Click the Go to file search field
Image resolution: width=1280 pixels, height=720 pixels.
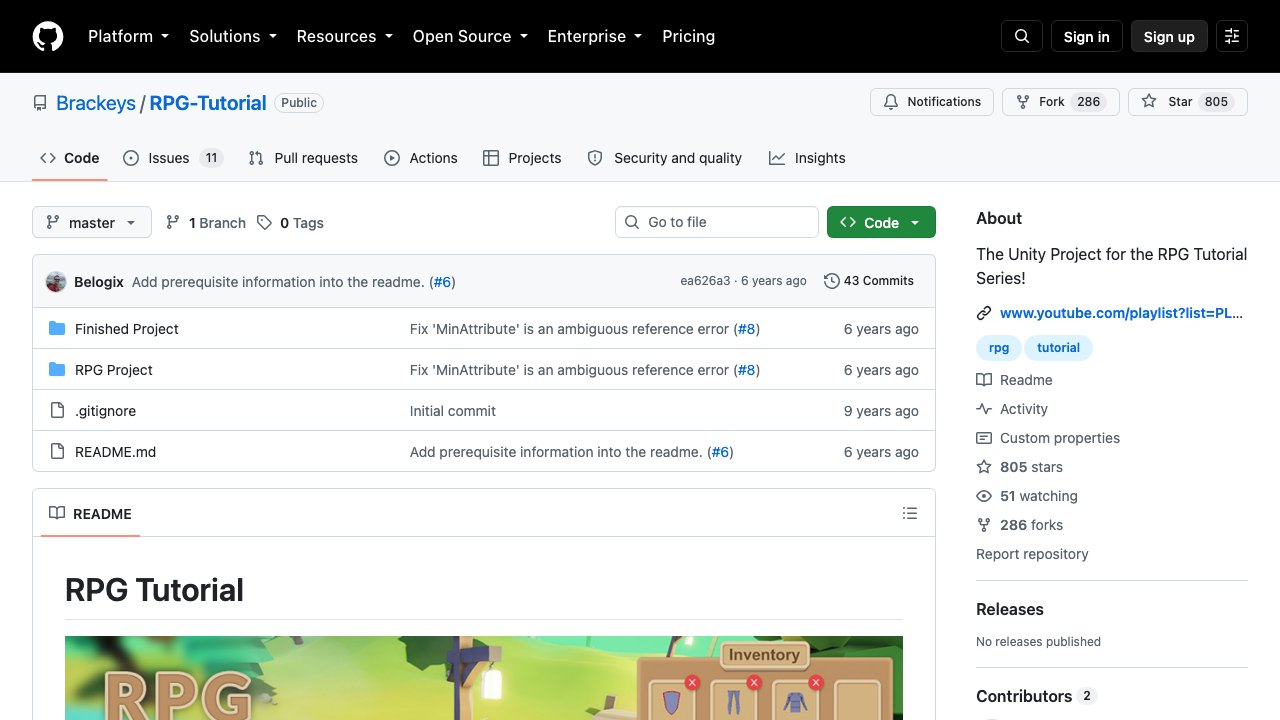pyautogui.click(x=717, y=222)
